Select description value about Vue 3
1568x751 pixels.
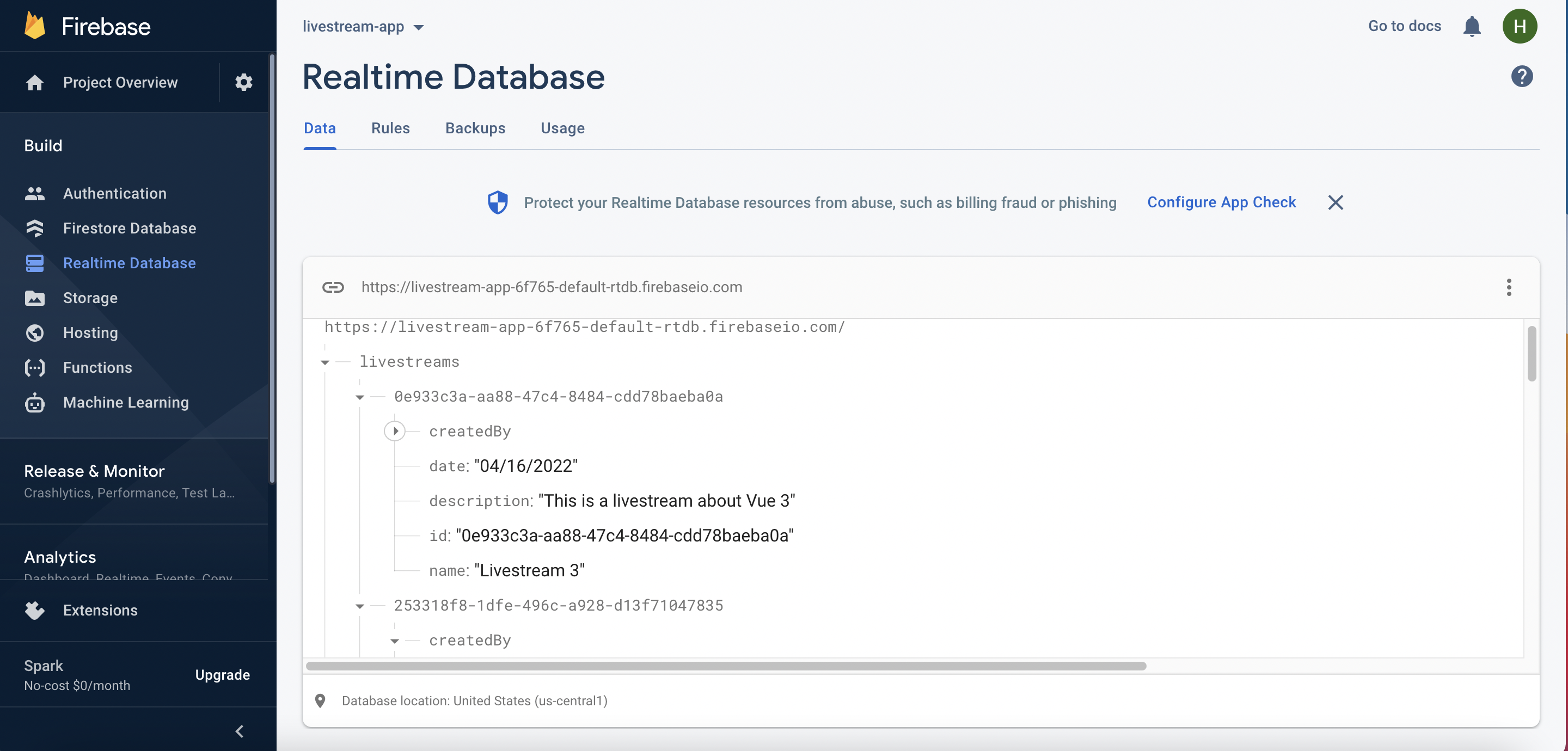666,501
